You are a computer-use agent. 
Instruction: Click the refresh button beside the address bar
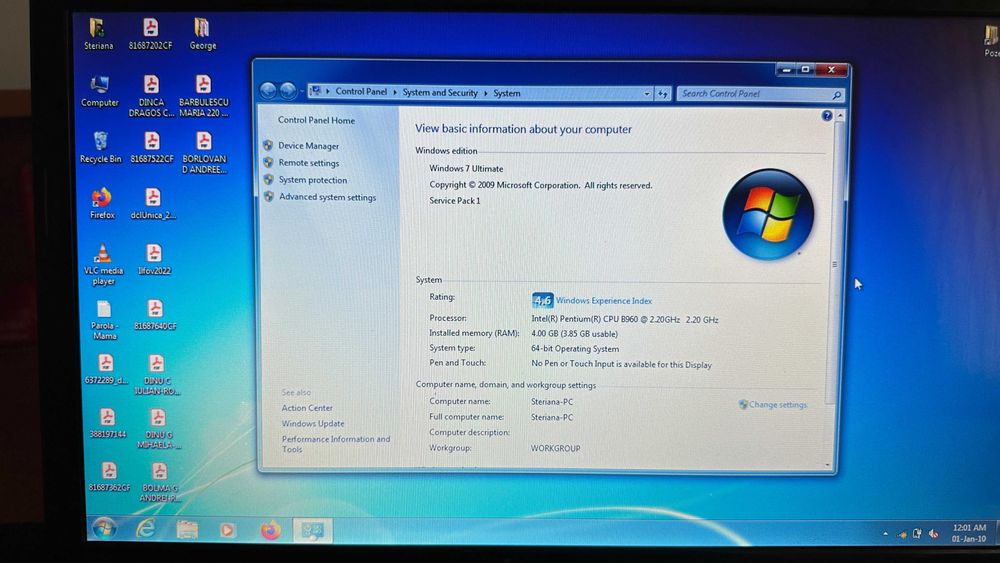pos(663,94)
